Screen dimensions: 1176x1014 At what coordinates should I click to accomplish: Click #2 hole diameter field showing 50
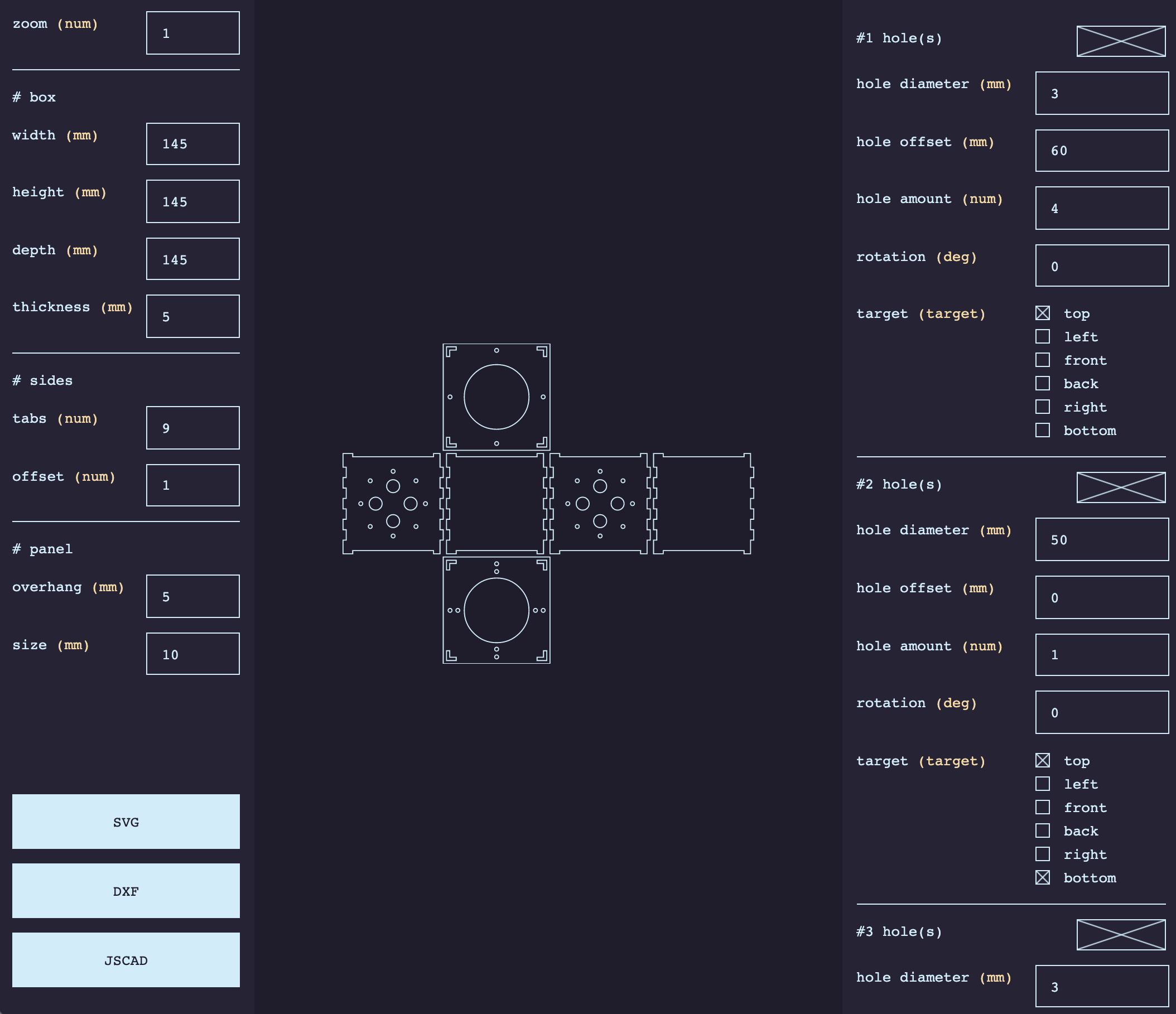pos(1101,539)
